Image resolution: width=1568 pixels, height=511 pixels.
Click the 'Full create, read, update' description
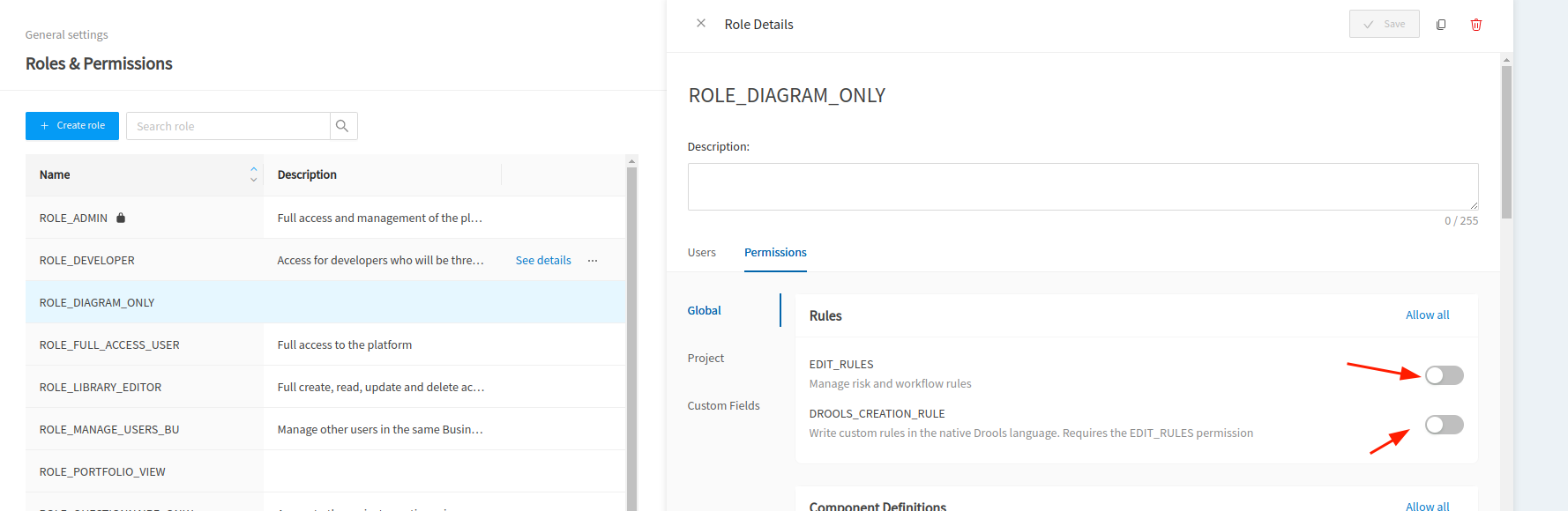coord(381,387)
